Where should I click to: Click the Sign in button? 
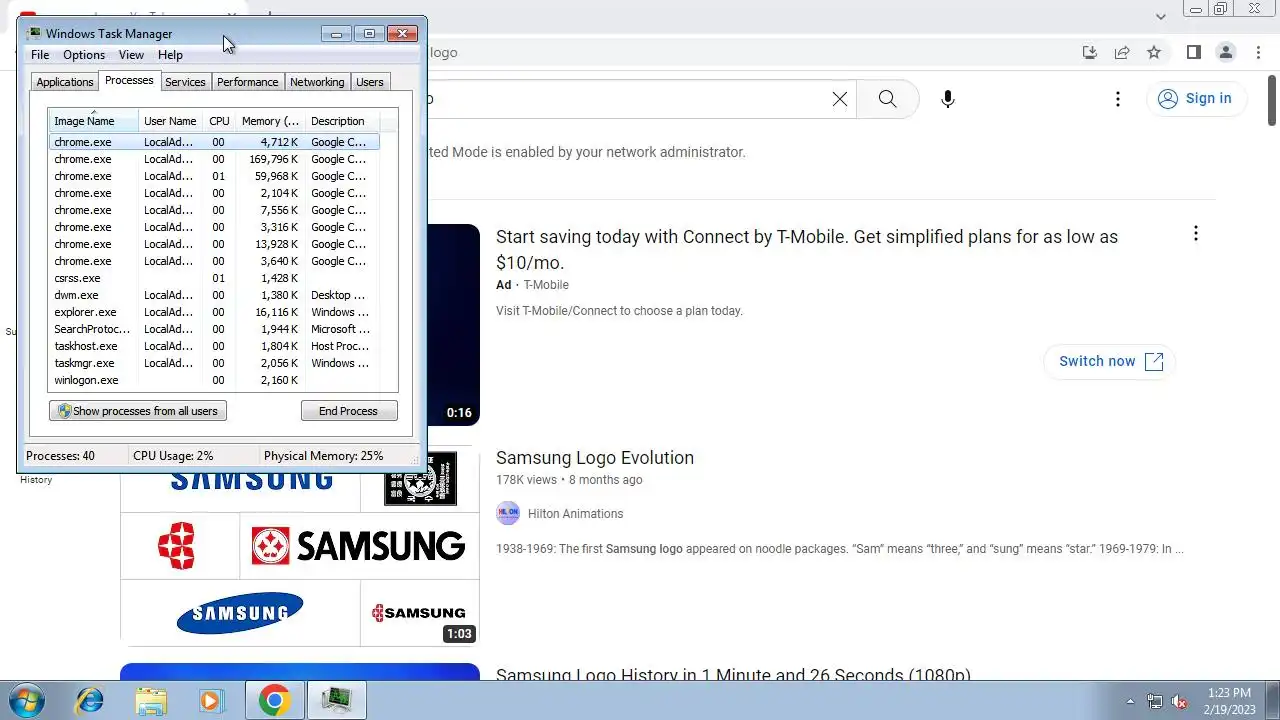click(1195, 98)
